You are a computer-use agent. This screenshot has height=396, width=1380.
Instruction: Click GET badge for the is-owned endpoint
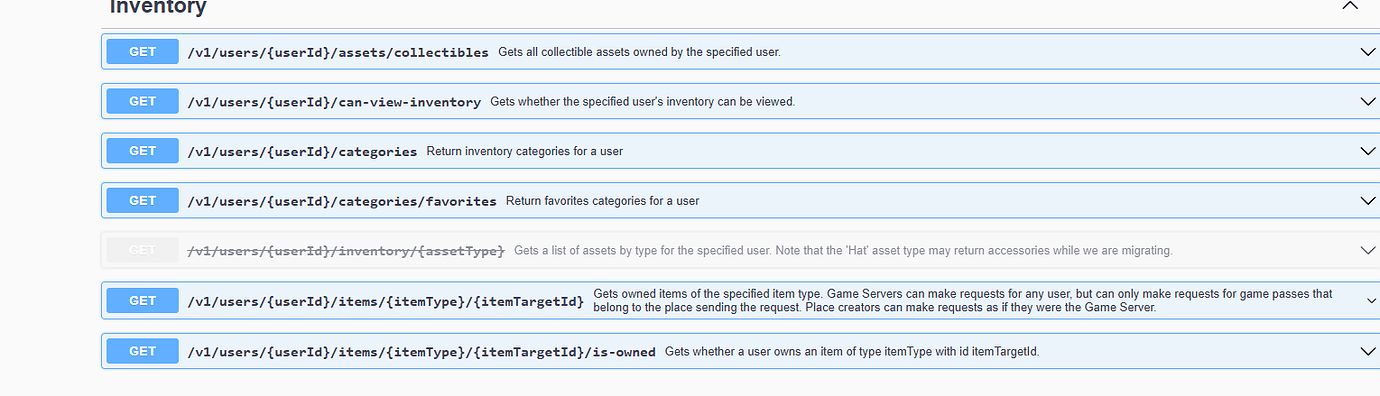coord(143,351)
